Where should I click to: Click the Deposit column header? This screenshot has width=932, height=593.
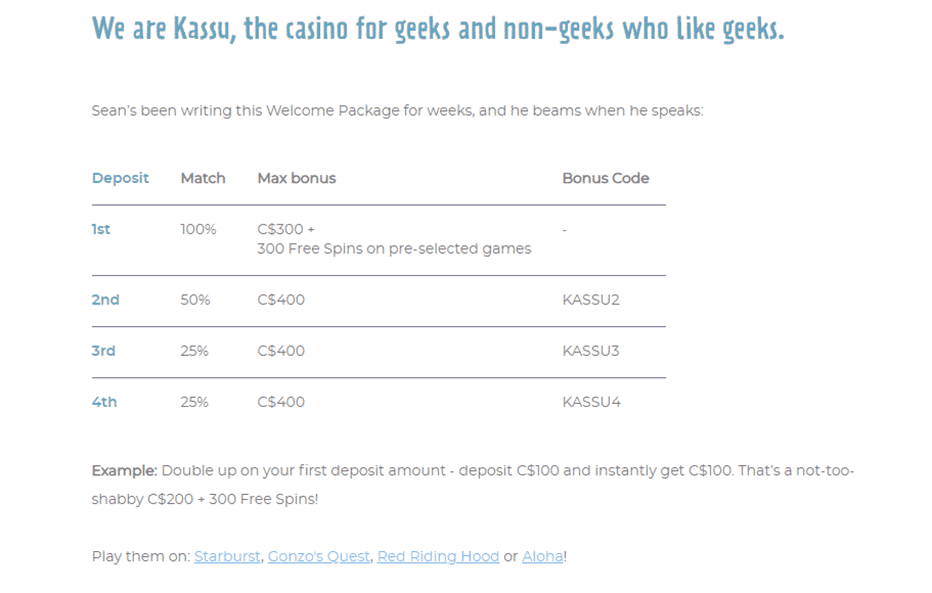coord(120,178)
